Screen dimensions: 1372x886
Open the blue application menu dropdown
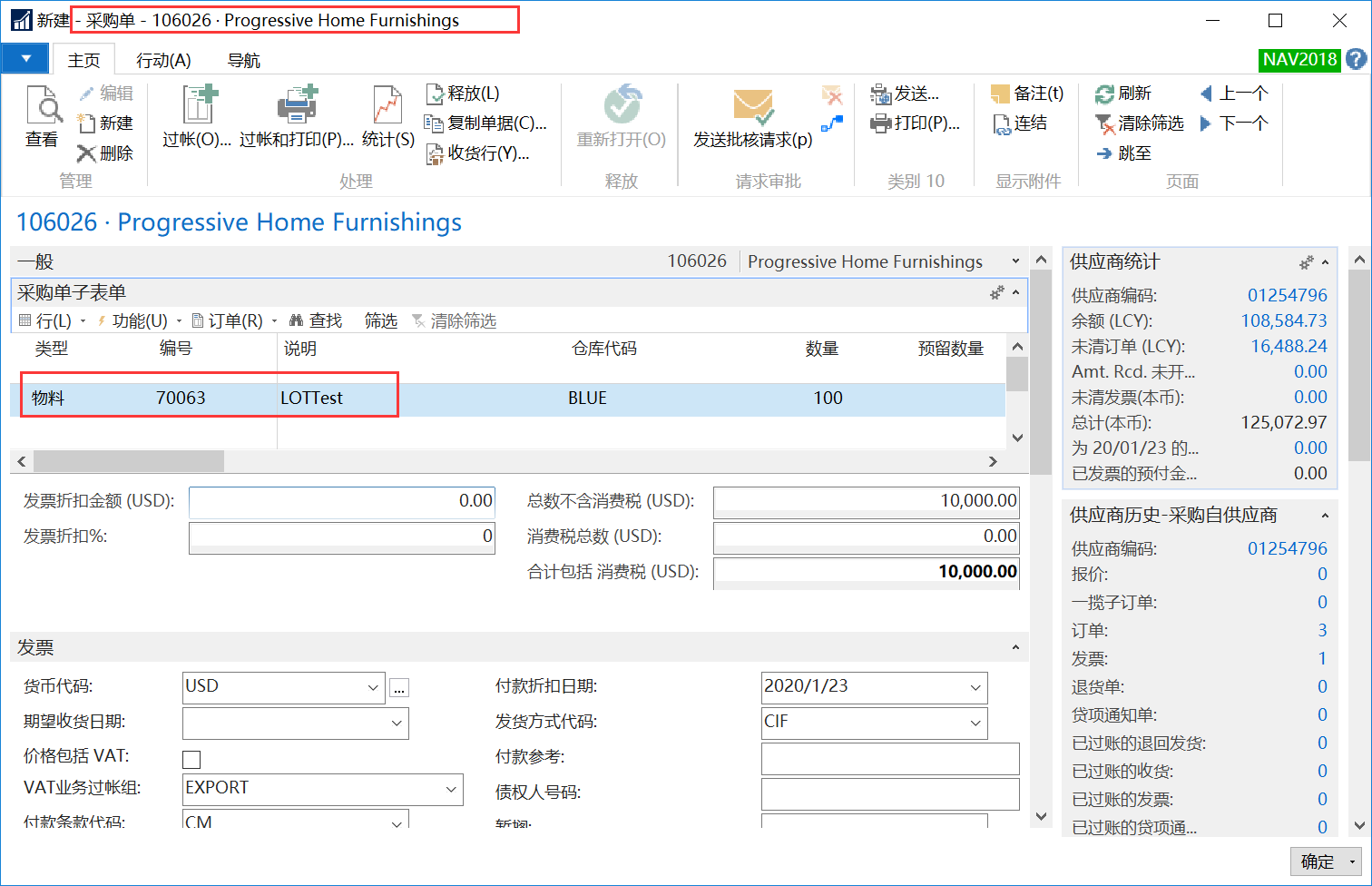pyautogui.click(x=27, y=59)
